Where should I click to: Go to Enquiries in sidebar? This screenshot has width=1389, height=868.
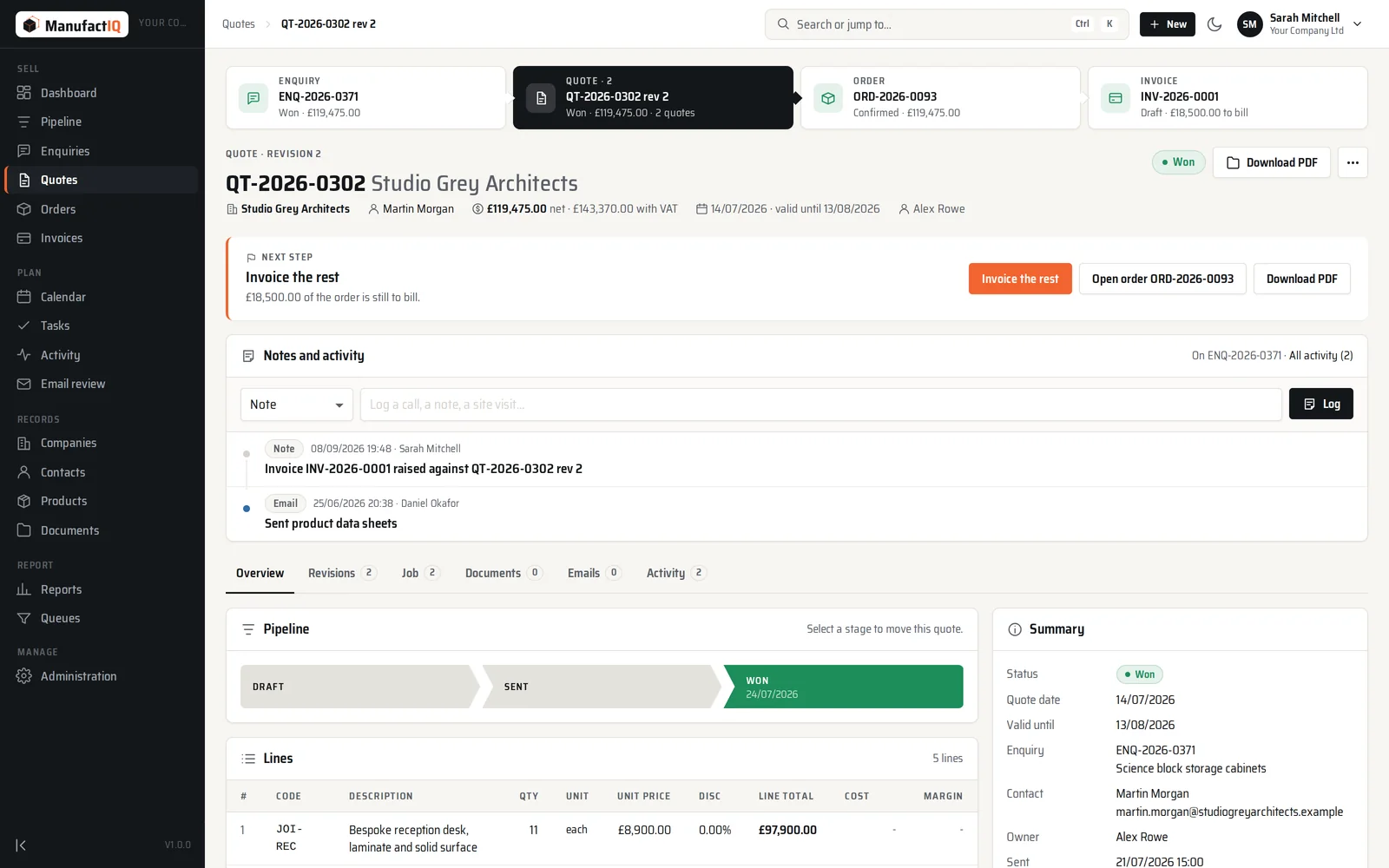pos(102,151)
